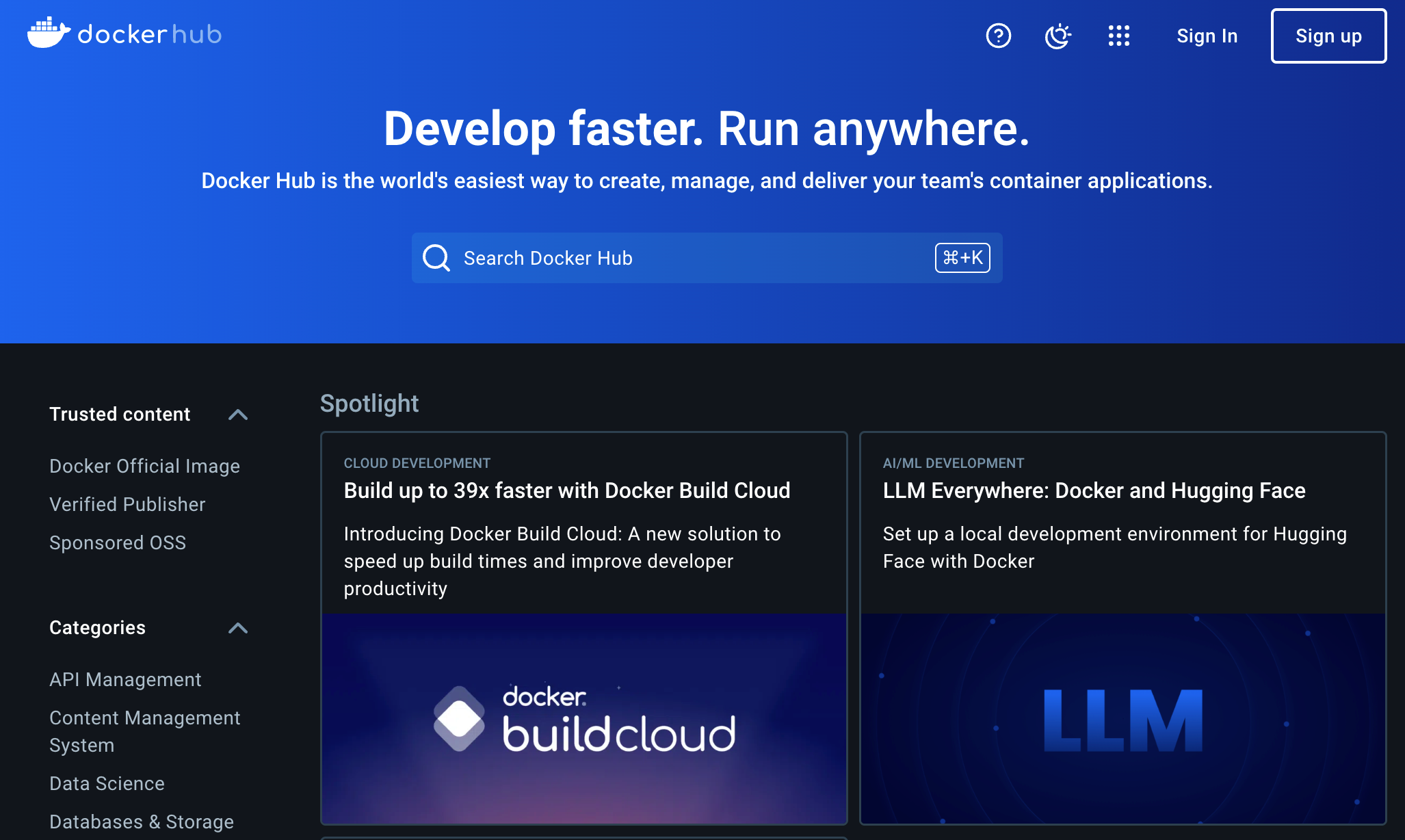The height and width of the screenshot is (840, 1405).
Task: Click the Categories heading
Action: coord(97,627)
